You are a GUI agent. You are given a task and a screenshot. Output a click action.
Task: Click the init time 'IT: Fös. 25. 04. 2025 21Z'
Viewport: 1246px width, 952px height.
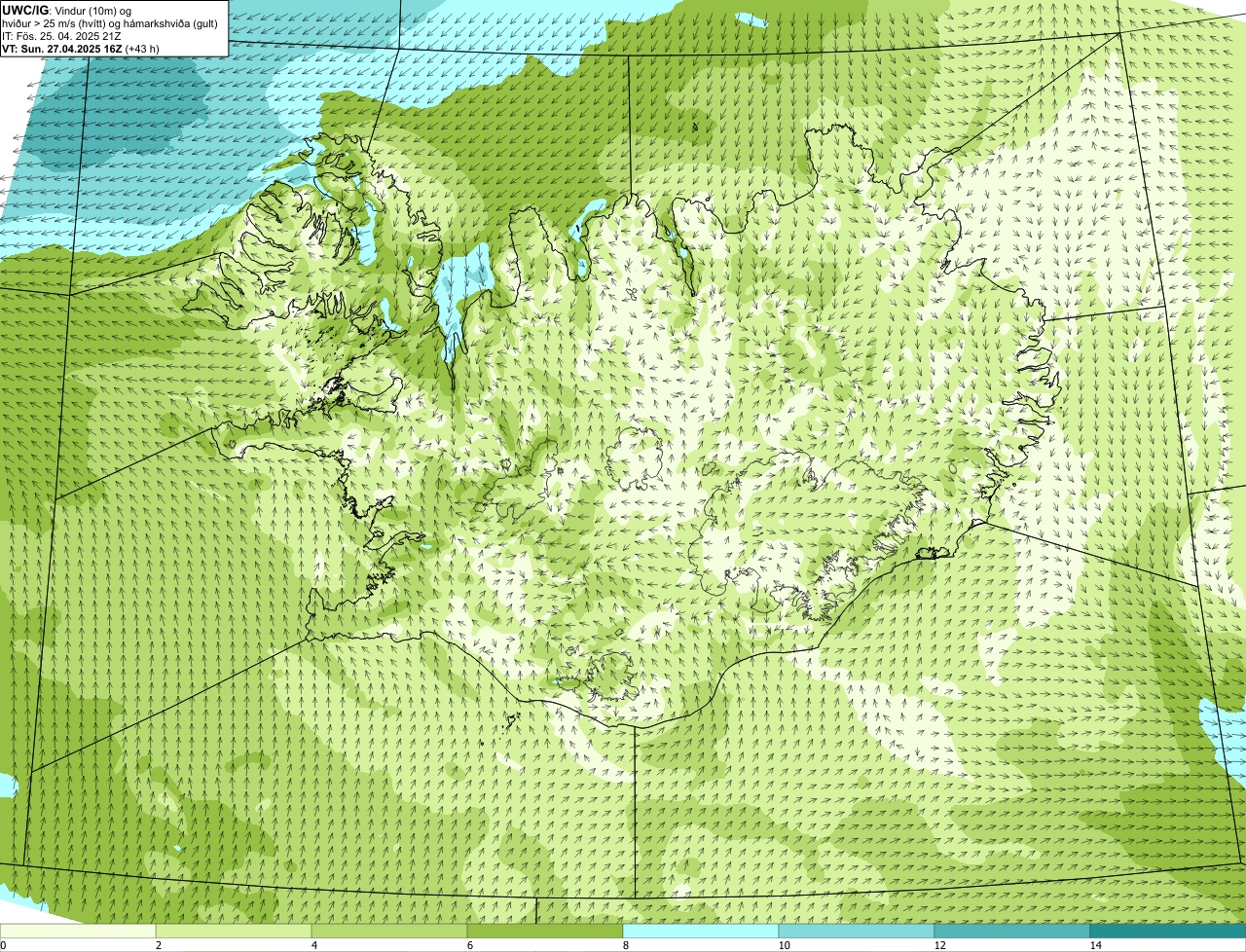[62, 36]
